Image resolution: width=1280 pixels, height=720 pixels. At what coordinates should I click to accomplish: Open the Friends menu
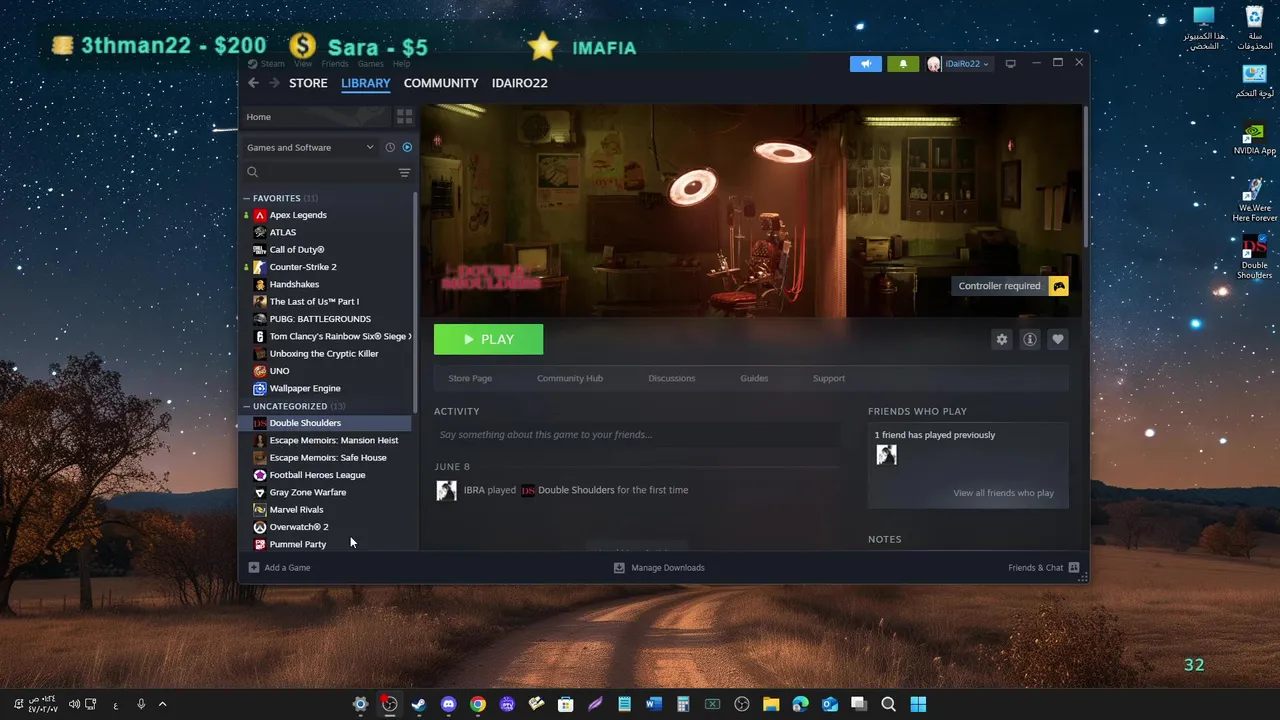[335, 64]
